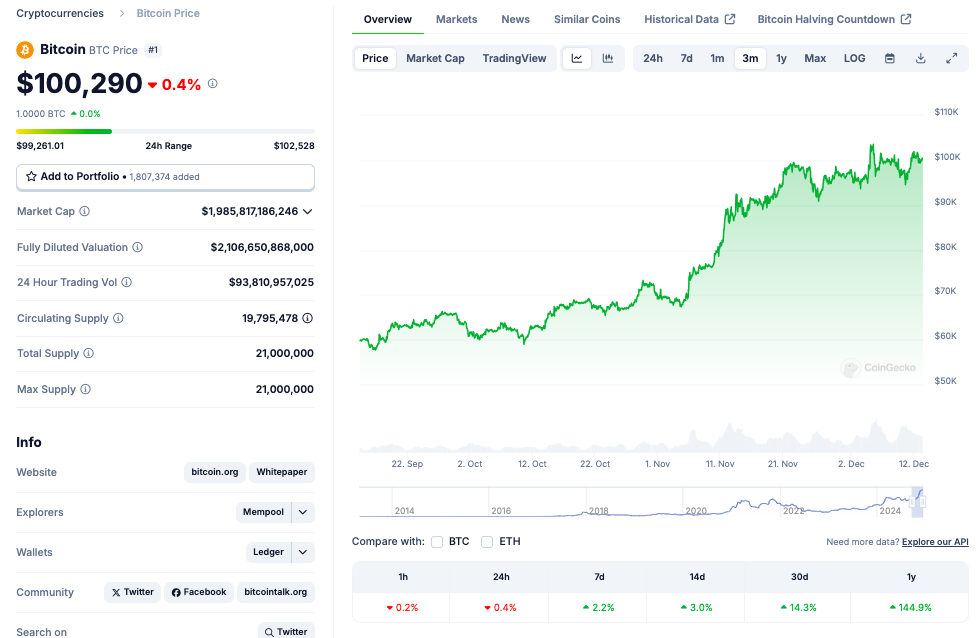
Task: Open the bitcoin.org website link
Action: [x=215, y=472]
